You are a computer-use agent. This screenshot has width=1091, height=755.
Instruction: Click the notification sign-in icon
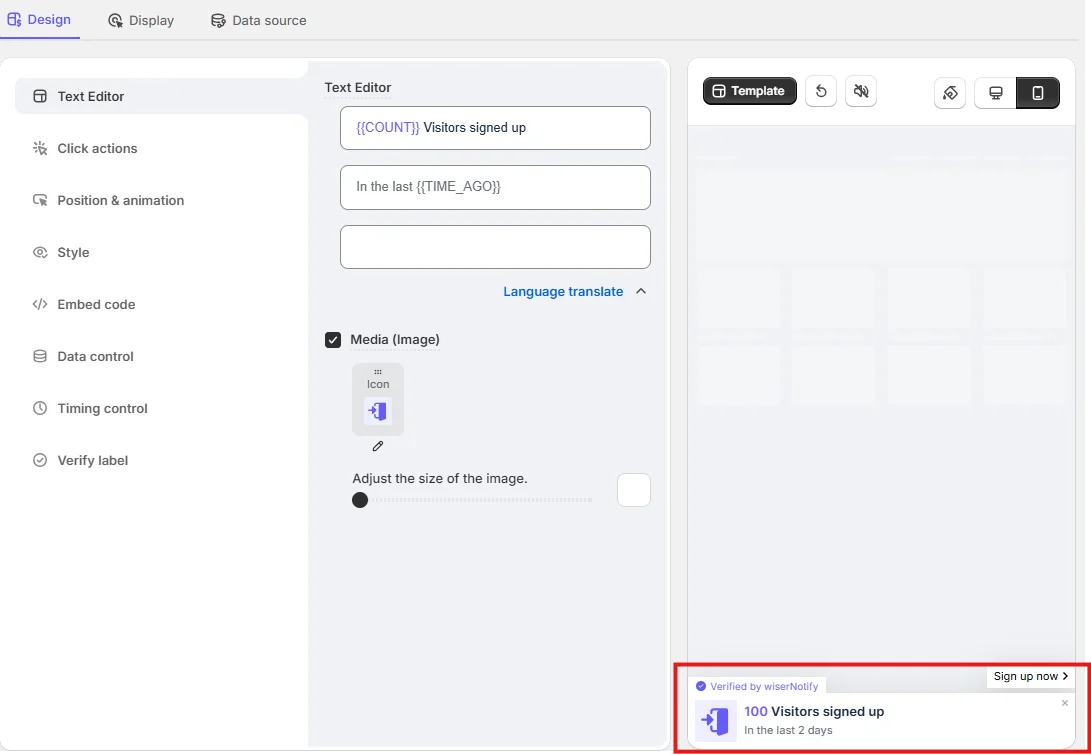[716, 721]
